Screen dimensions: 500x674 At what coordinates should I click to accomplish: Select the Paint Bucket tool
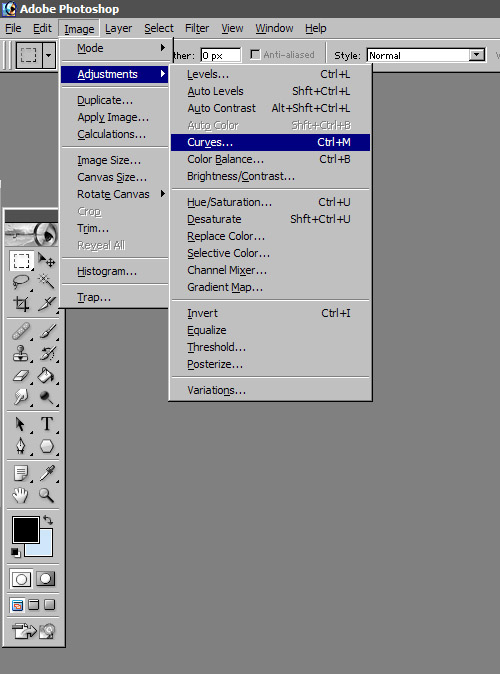coord(46,375)
